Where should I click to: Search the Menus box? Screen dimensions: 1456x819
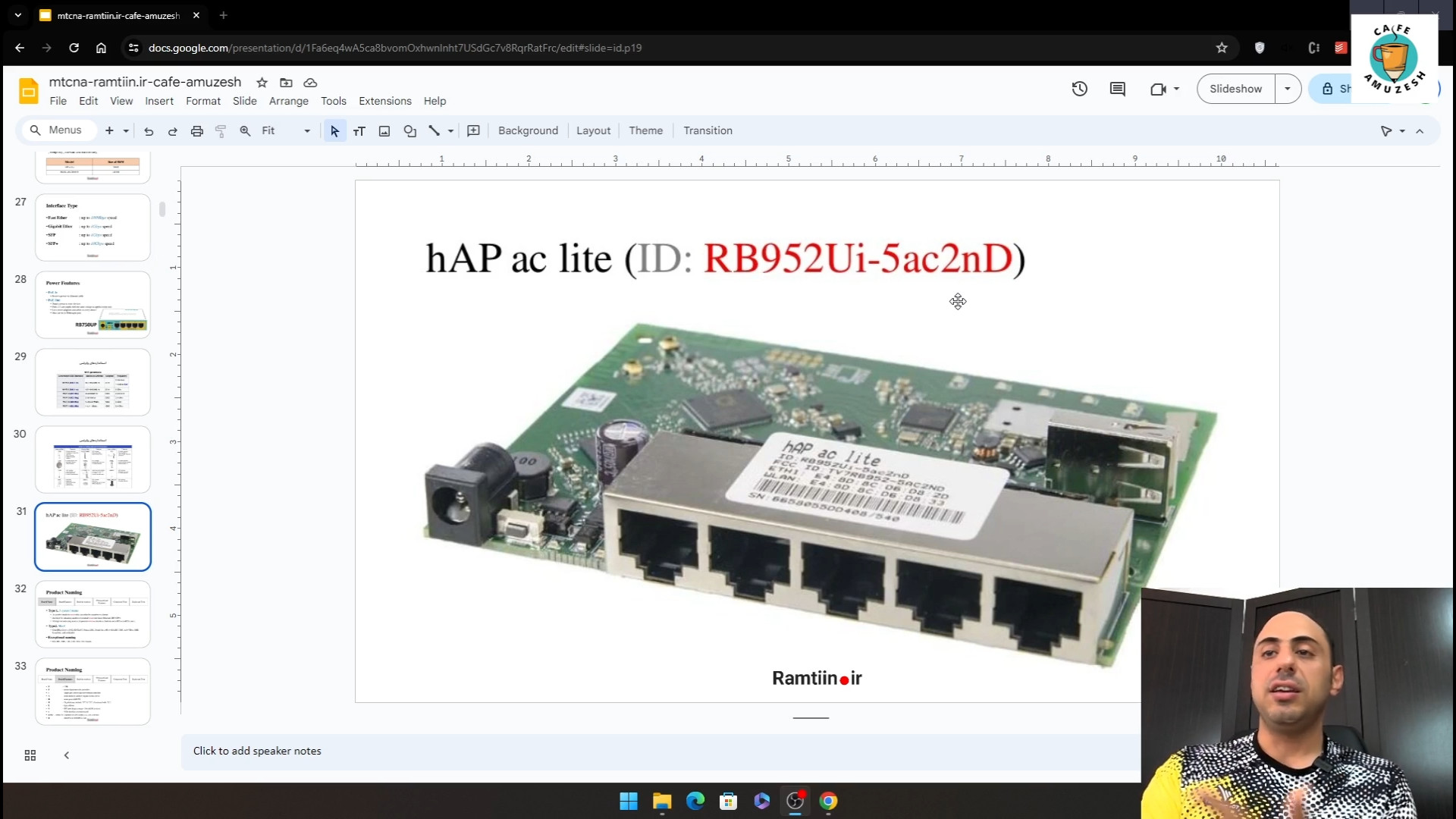click(x=58, y=130)
